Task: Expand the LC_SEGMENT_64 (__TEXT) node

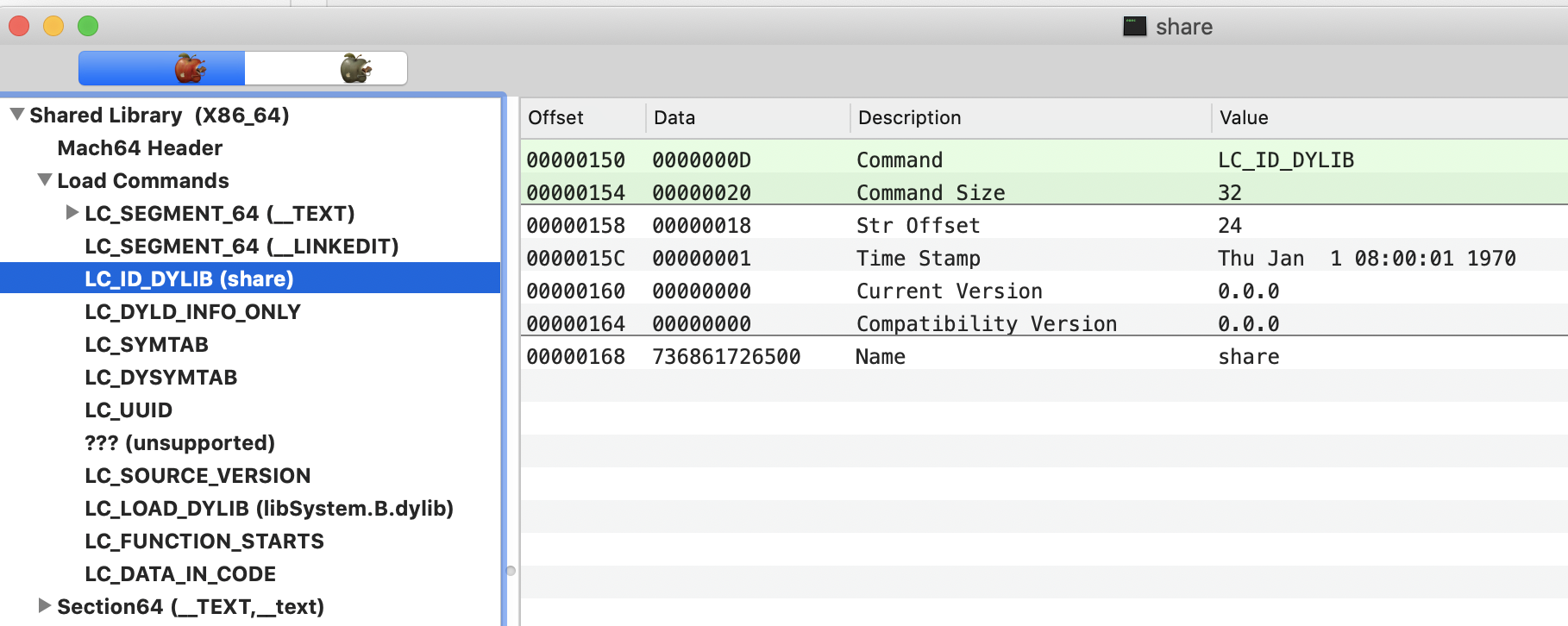Action: (x=72, y=213)
